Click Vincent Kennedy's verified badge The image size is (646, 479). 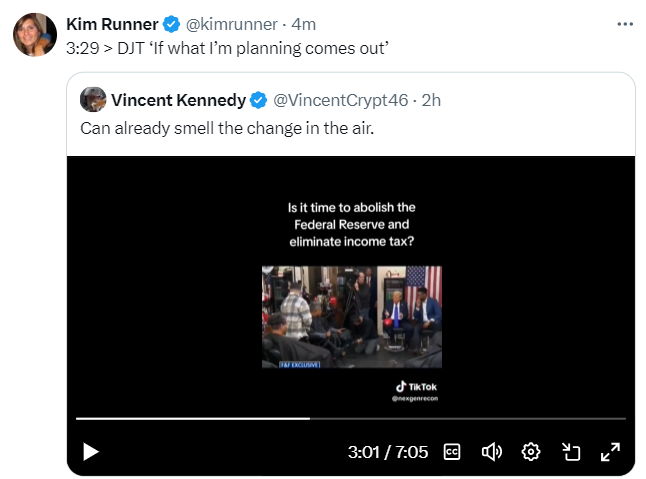[x=258, y=100]
